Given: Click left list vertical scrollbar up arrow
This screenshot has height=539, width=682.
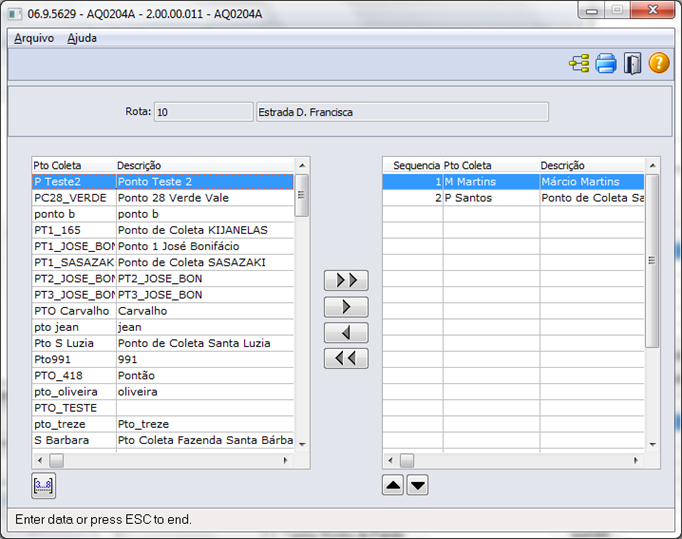Looking at the screenshot, I should tap(302, 165).
